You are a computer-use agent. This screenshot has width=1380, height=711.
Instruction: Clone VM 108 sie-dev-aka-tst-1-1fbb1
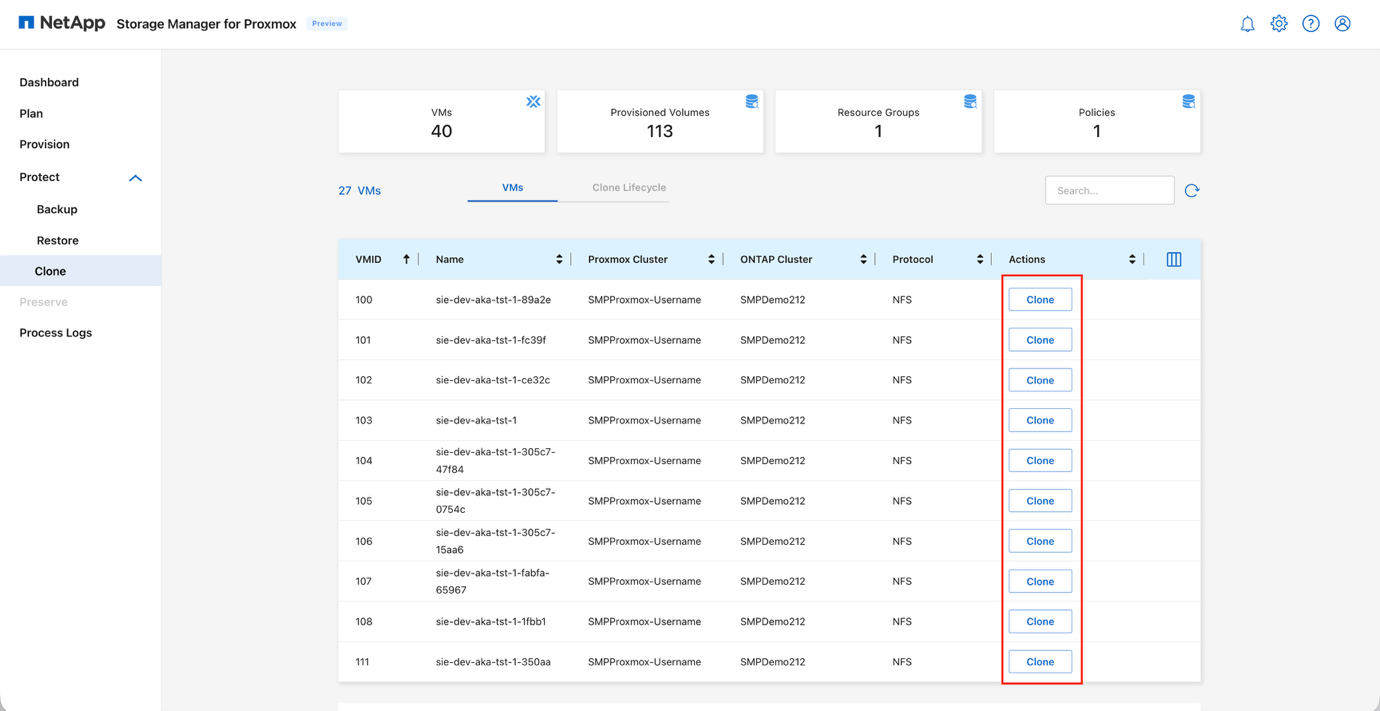point(1040,621)
